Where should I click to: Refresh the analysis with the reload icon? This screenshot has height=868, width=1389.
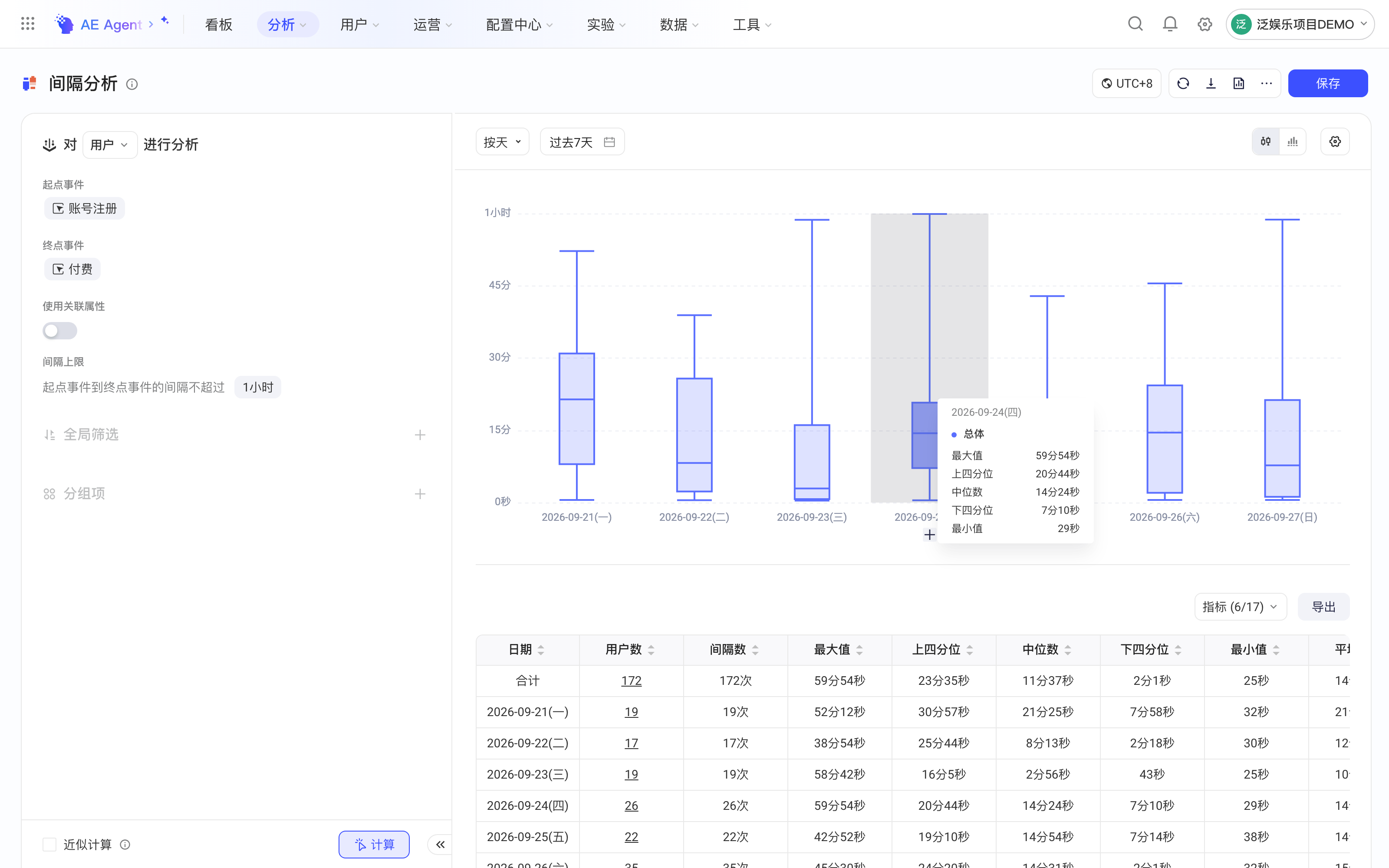coord(1183,83)
